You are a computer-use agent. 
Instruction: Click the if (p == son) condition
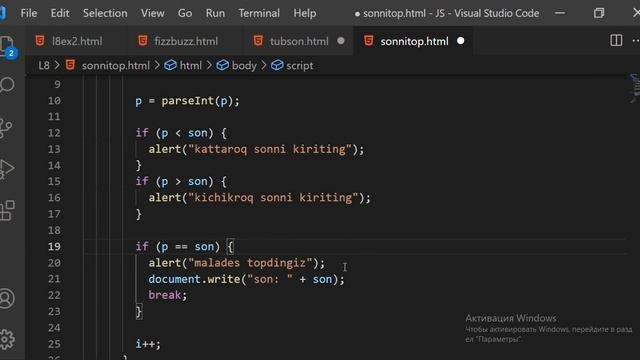(x=178, y=247)
